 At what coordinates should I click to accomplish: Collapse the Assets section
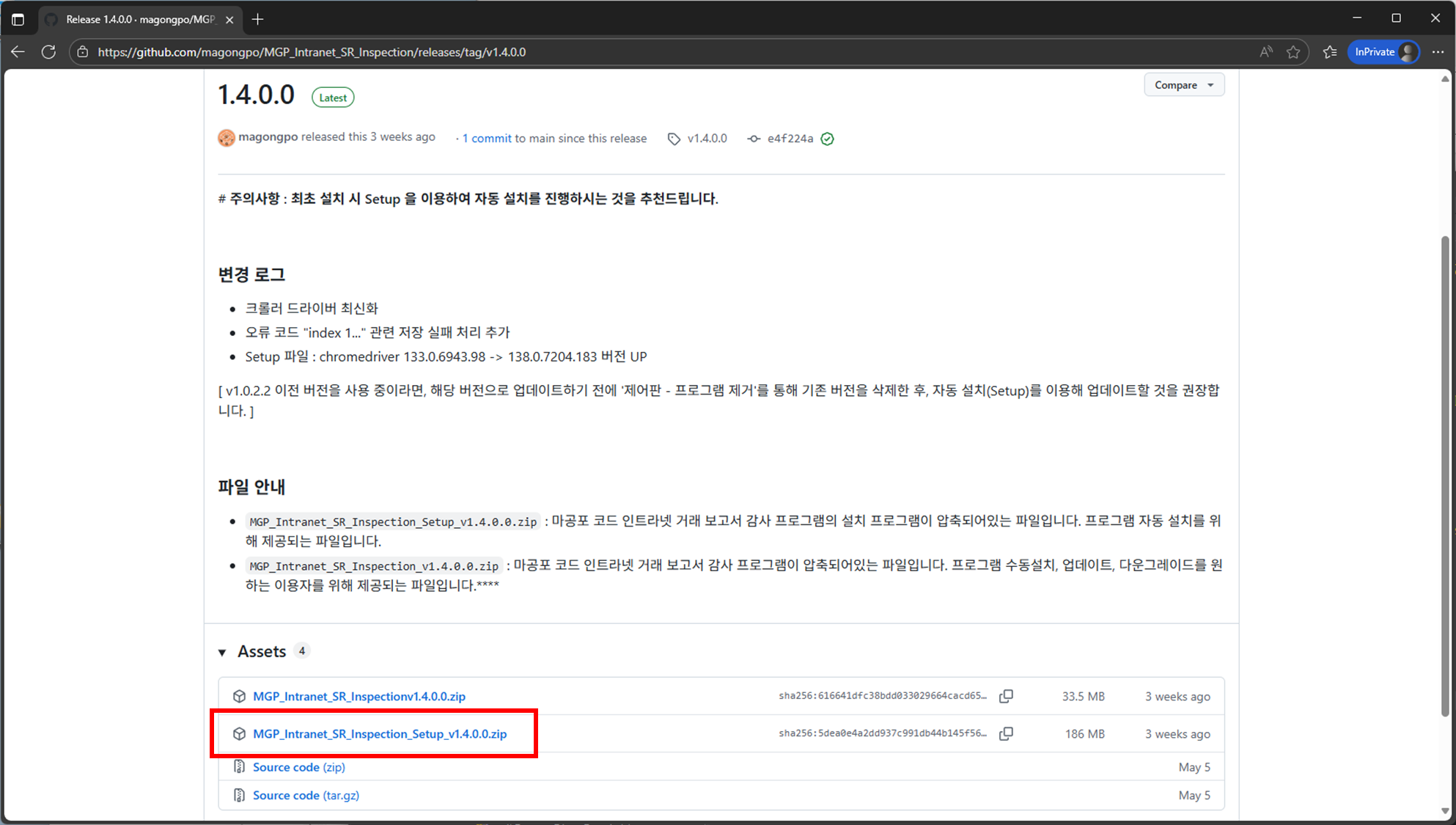tap(223, 652)
